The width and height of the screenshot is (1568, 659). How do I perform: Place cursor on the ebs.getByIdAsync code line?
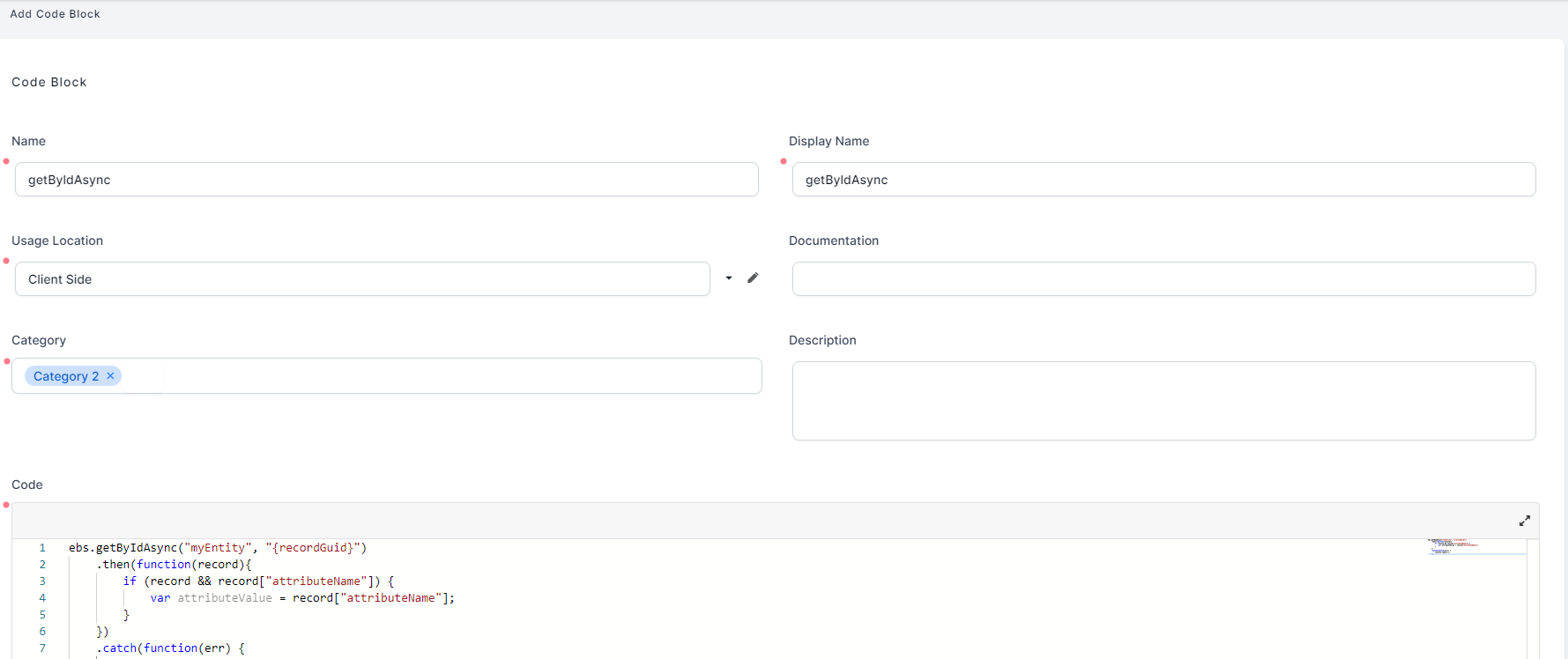(x=217, y=548)
